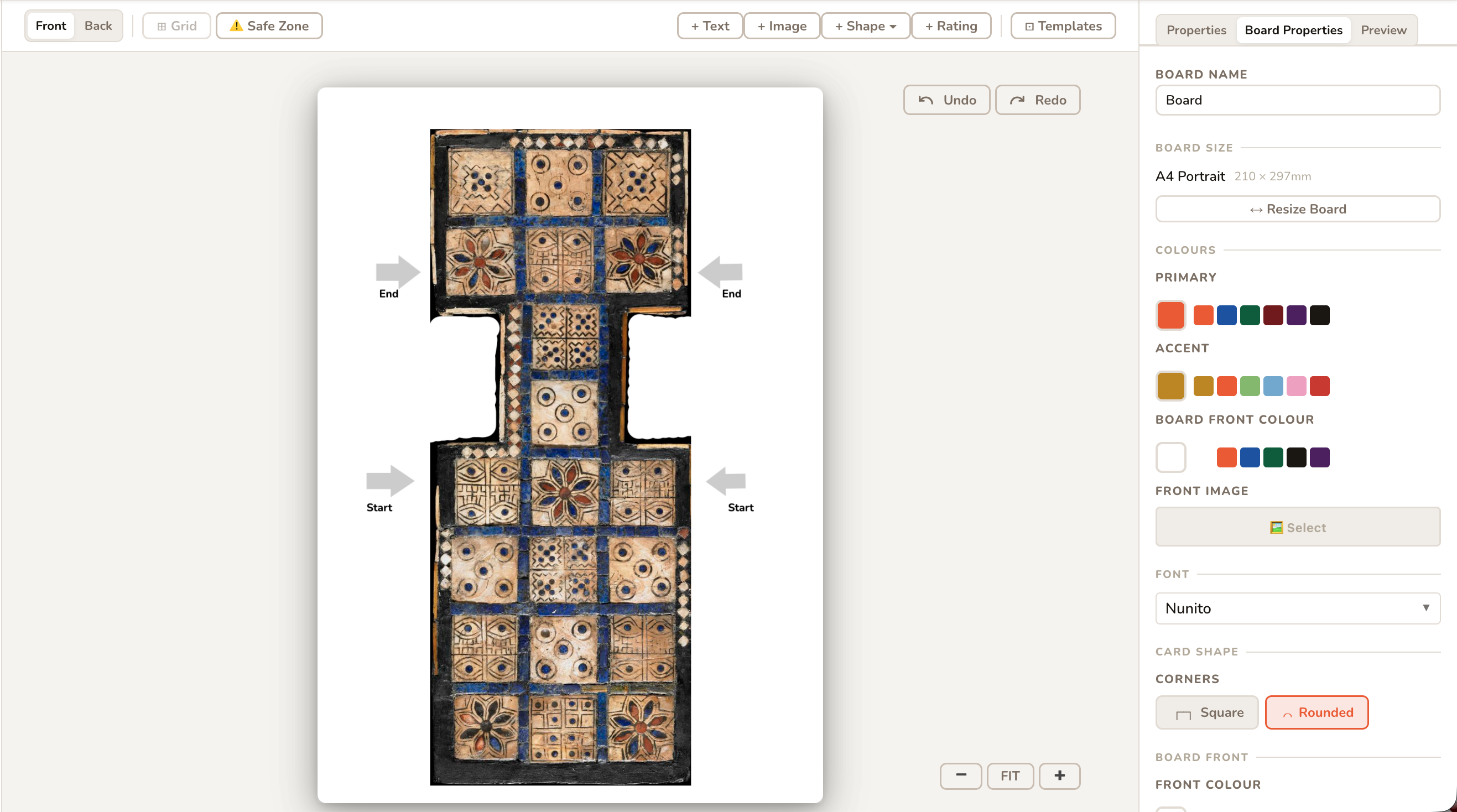This screenshot has height=812, width=1457.
Task: Click the white board front colour swatch
Action: click(1171, 457)
